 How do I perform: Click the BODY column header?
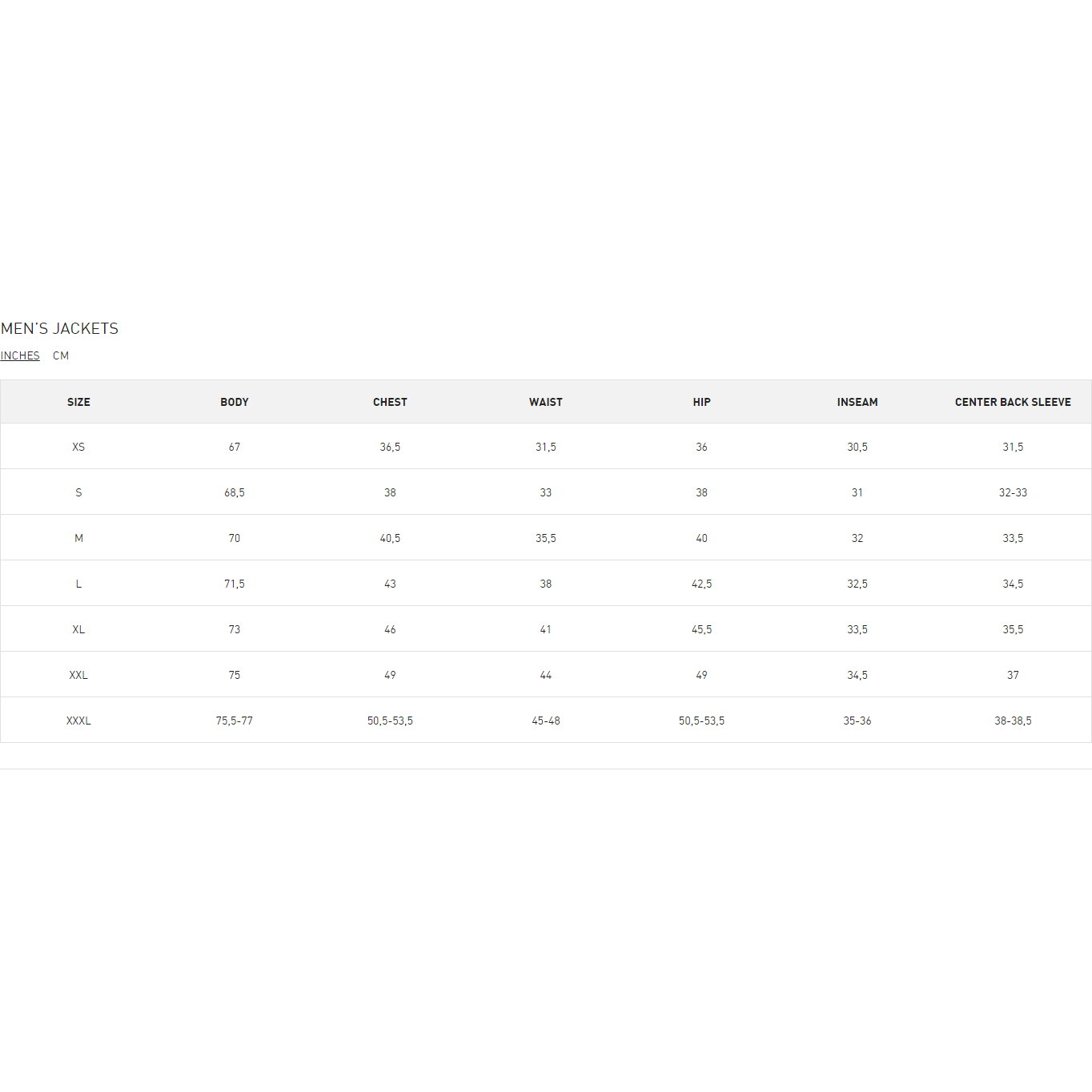click(235, 402)
